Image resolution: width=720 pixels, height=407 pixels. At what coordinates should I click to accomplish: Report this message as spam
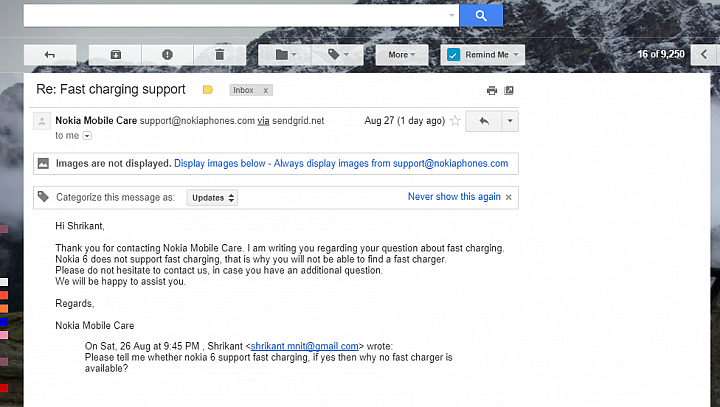pyautogui.click(x=168, y=55)
